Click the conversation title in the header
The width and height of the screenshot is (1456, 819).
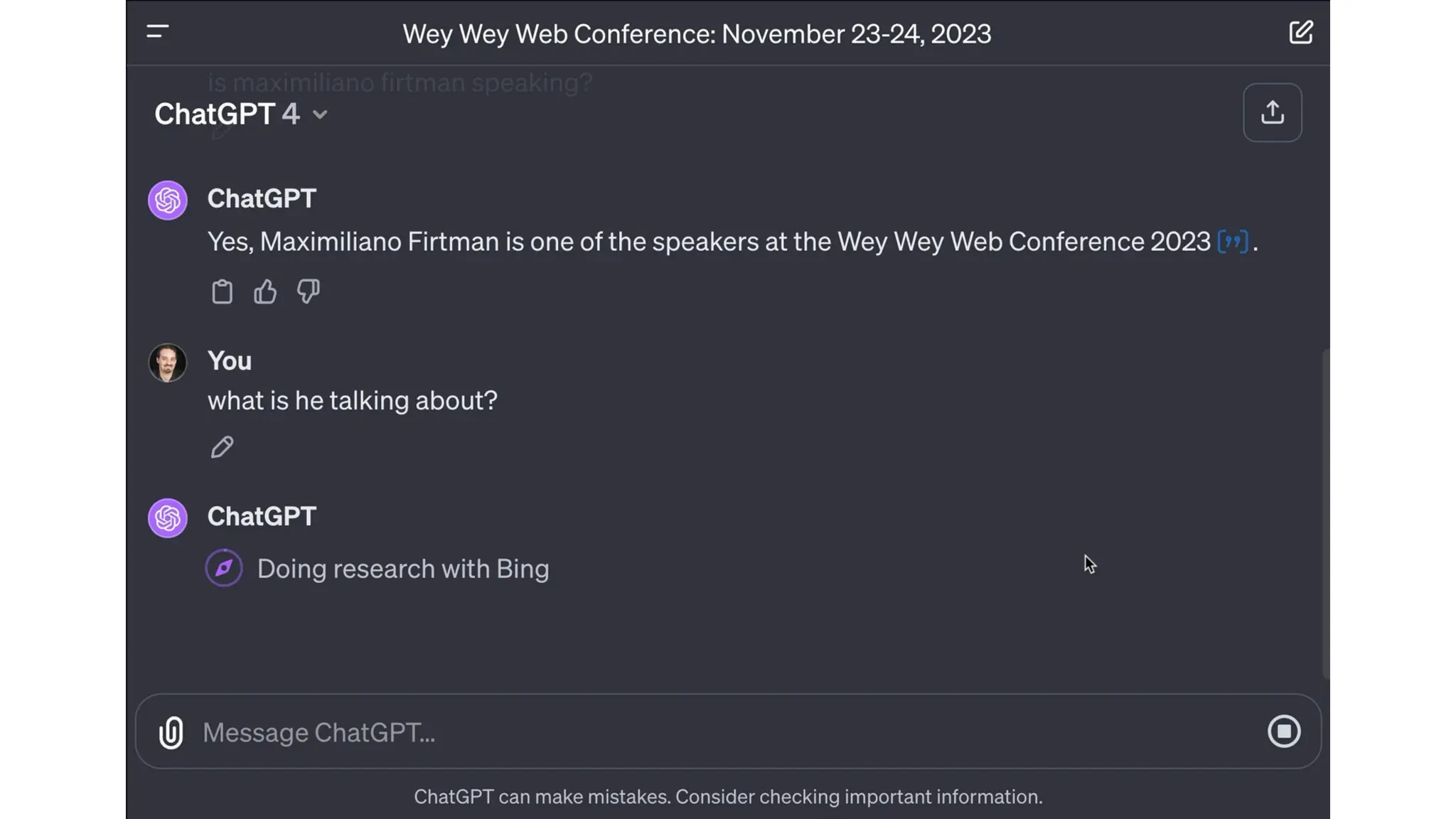pos(697,34)
